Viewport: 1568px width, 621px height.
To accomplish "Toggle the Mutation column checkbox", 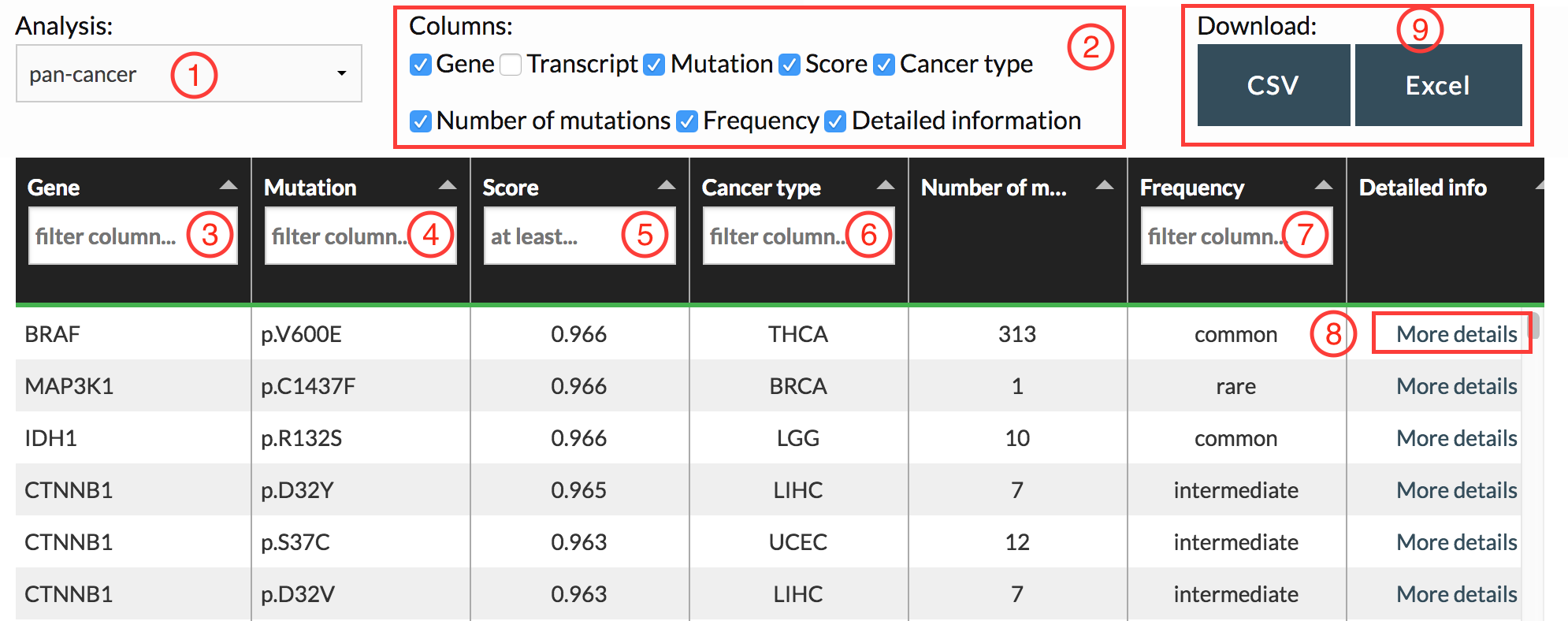I will [x=654, y=65].
